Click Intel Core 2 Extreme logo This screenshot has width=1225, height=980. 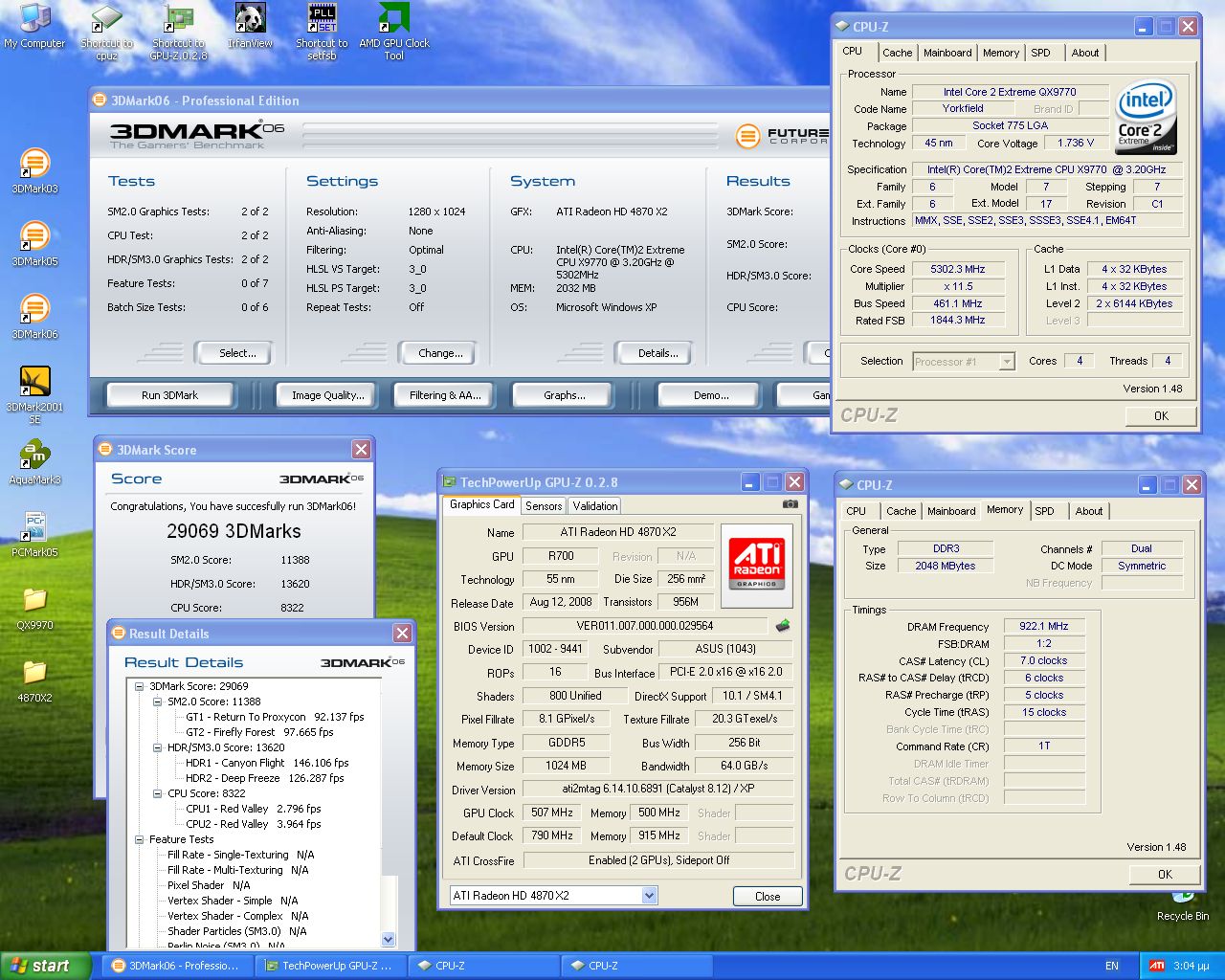pyautogui.click(x=1146, y=116)
